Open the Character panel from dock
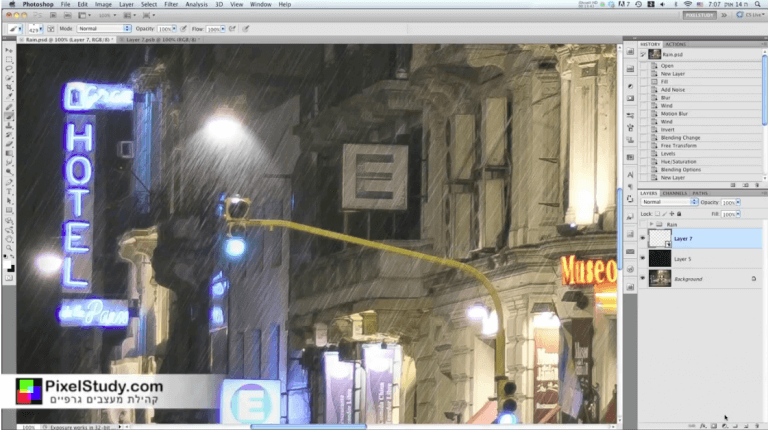 (x=630, y=175)
